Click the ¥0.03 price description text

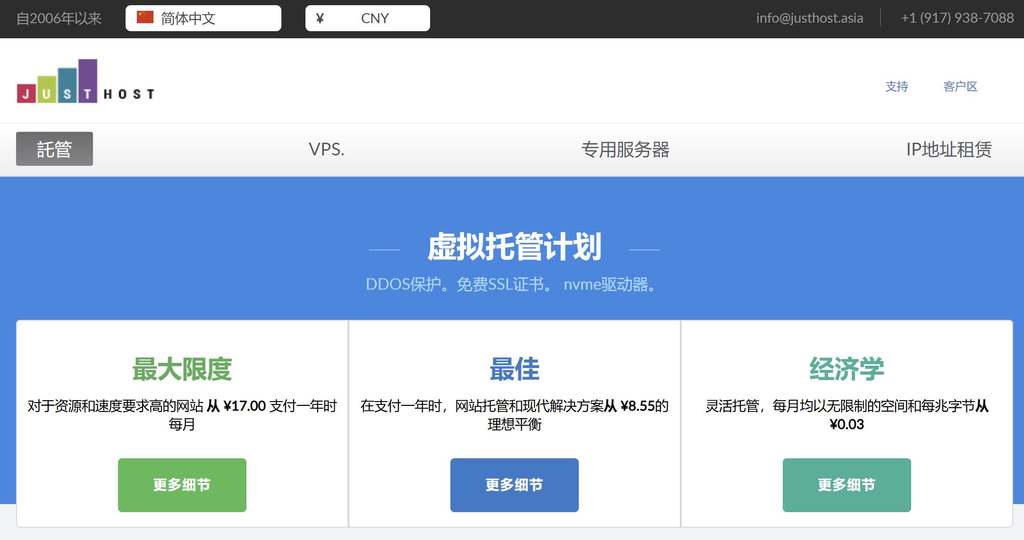(x=846, y=415)
